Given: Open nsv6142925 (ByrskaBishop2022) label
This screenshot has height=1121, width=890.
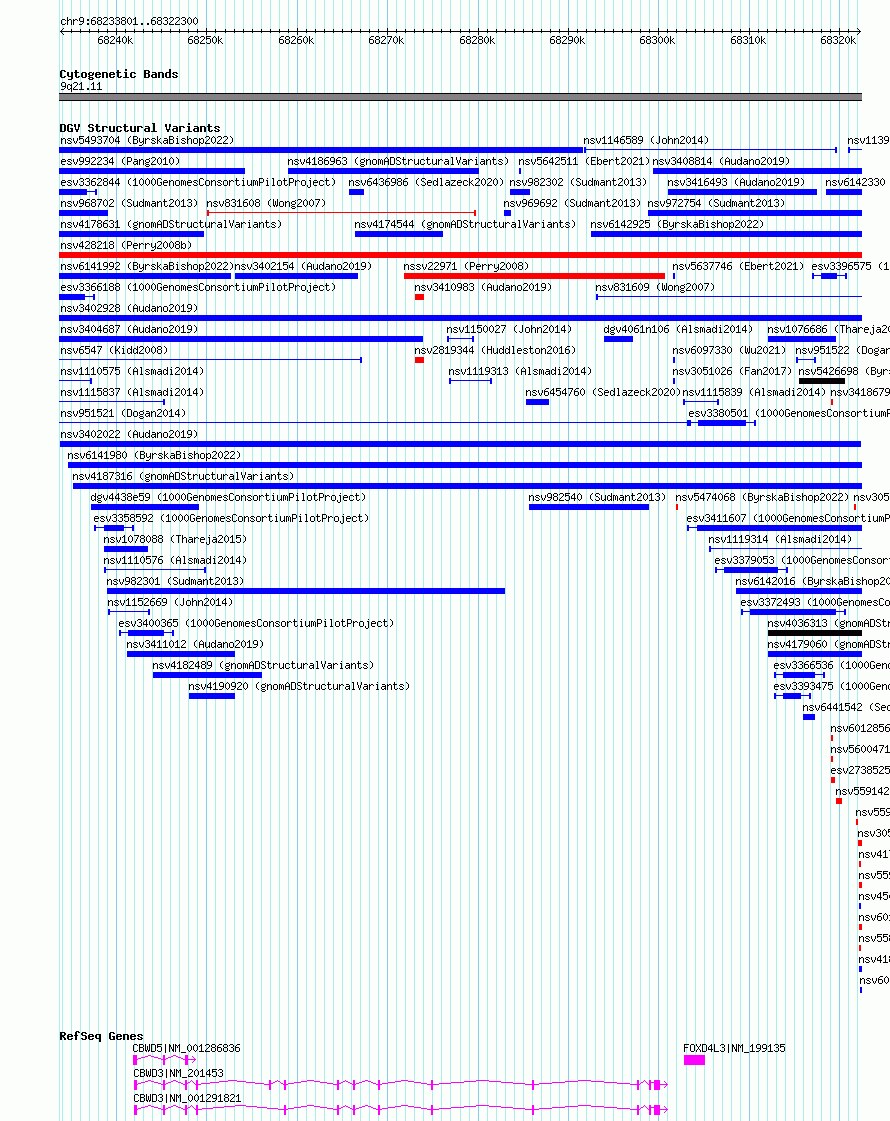Looking at the screenshot, I should 677,224.
